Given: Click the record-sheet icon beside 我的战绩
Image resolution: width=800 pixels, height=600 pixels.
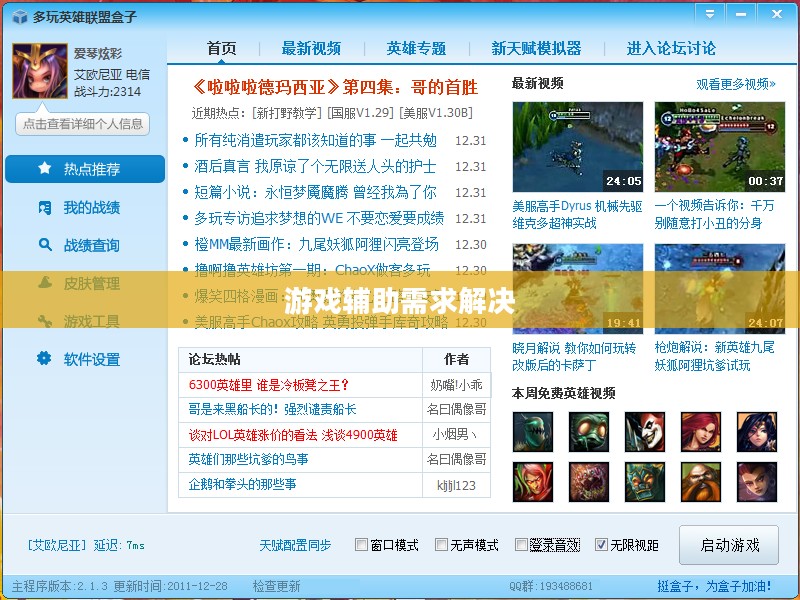Looking at the screenshot, I should point(45,207).
